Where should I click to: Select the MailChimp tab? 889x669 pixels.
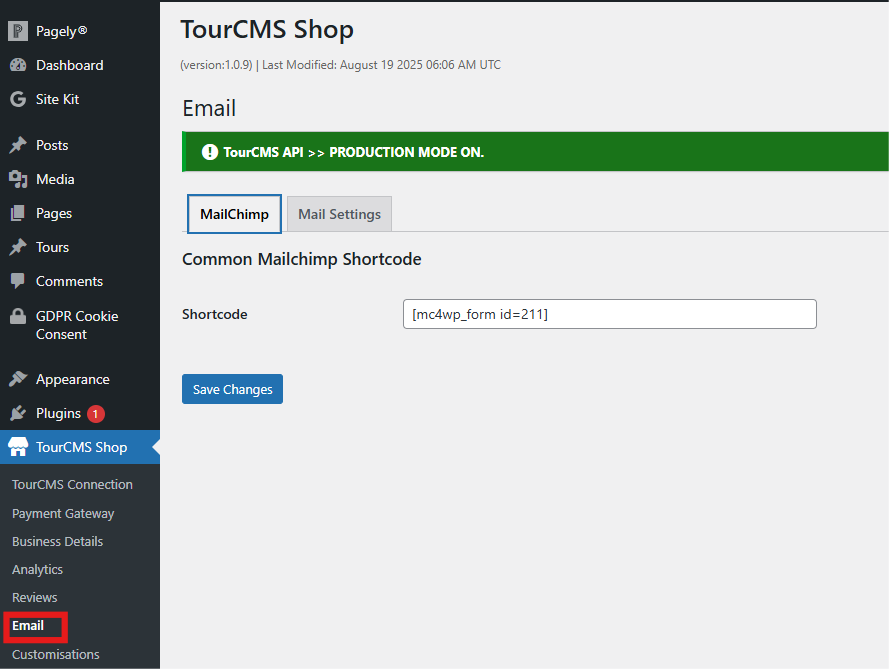coord(234,214)
